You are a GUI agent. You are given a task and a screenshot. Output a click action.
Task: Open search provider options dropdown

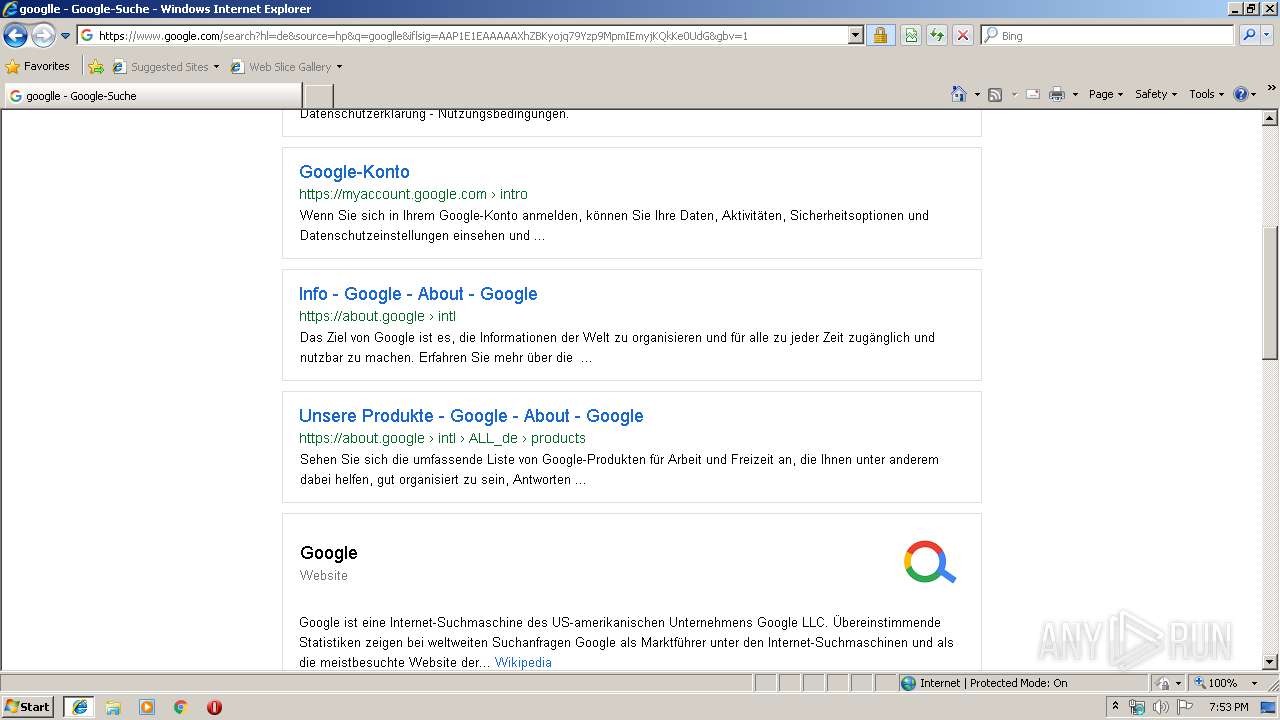pyautogui.click(x=1268, y=35)
